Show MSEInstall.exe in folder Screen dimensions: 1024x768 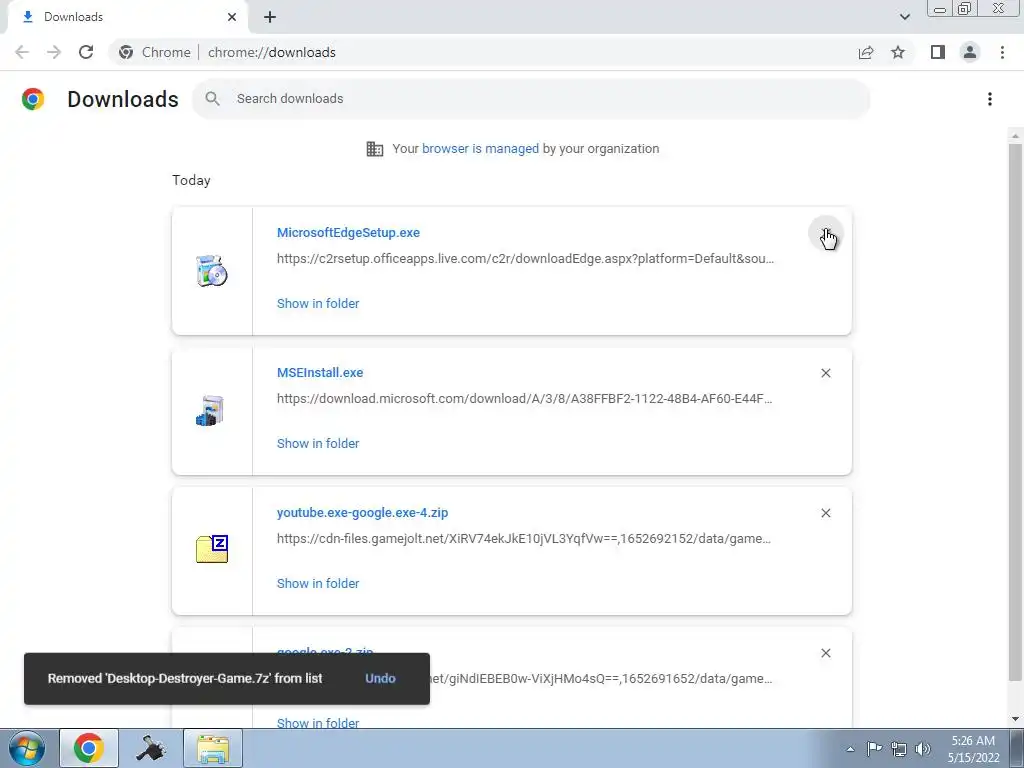(318, 443)
